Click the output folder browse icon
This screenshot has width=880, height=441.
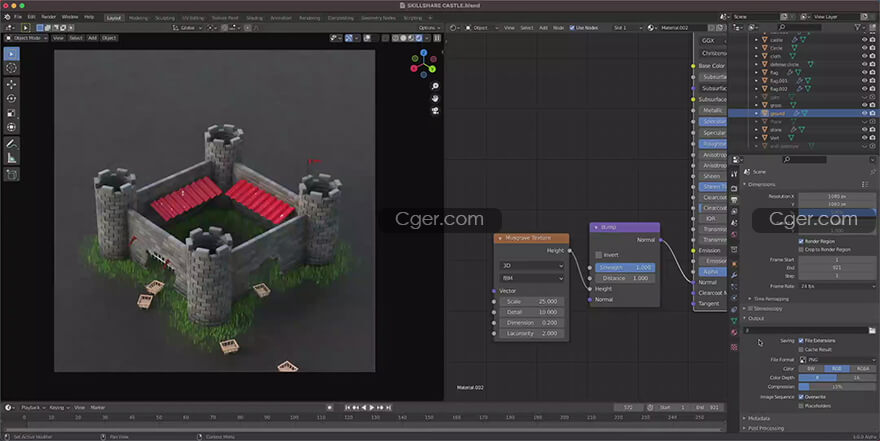pyautogui.click(x=871, y=330)
